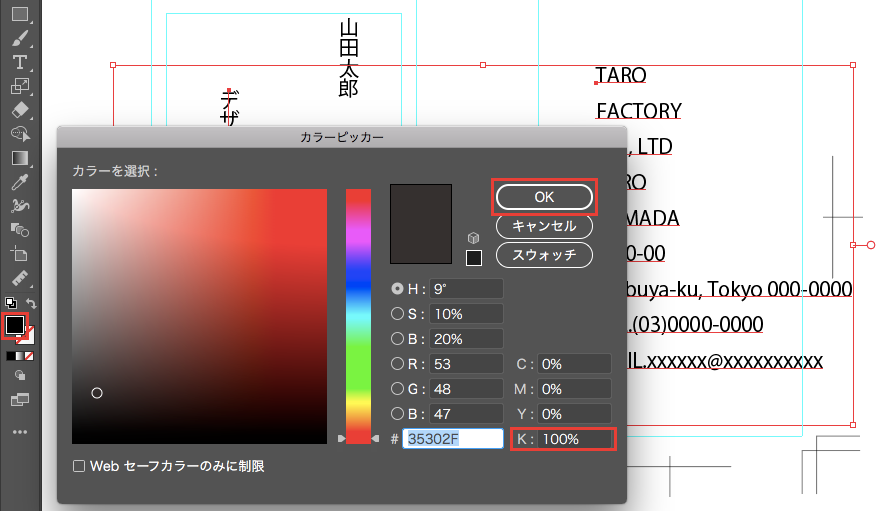
Task: Select the Eraser tool
Action: (x=19, y=109)
